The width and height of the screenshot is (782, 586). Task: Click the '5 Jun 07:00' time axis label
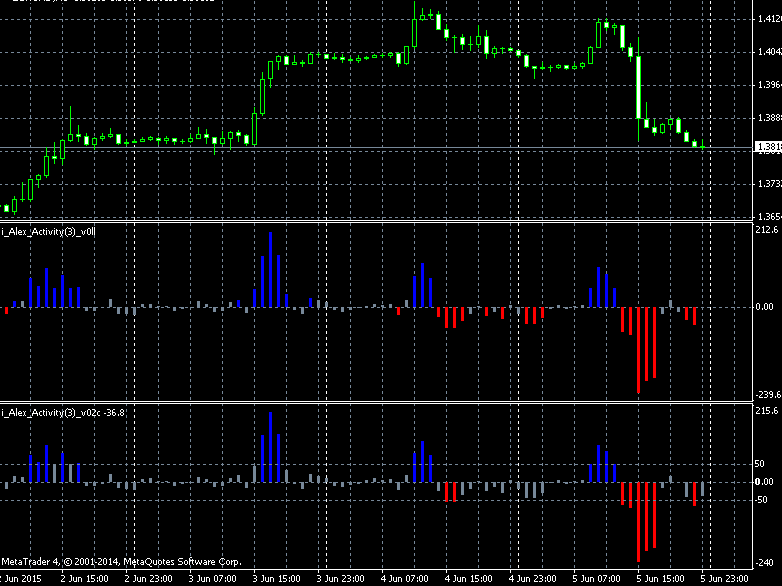coord(597,579)
